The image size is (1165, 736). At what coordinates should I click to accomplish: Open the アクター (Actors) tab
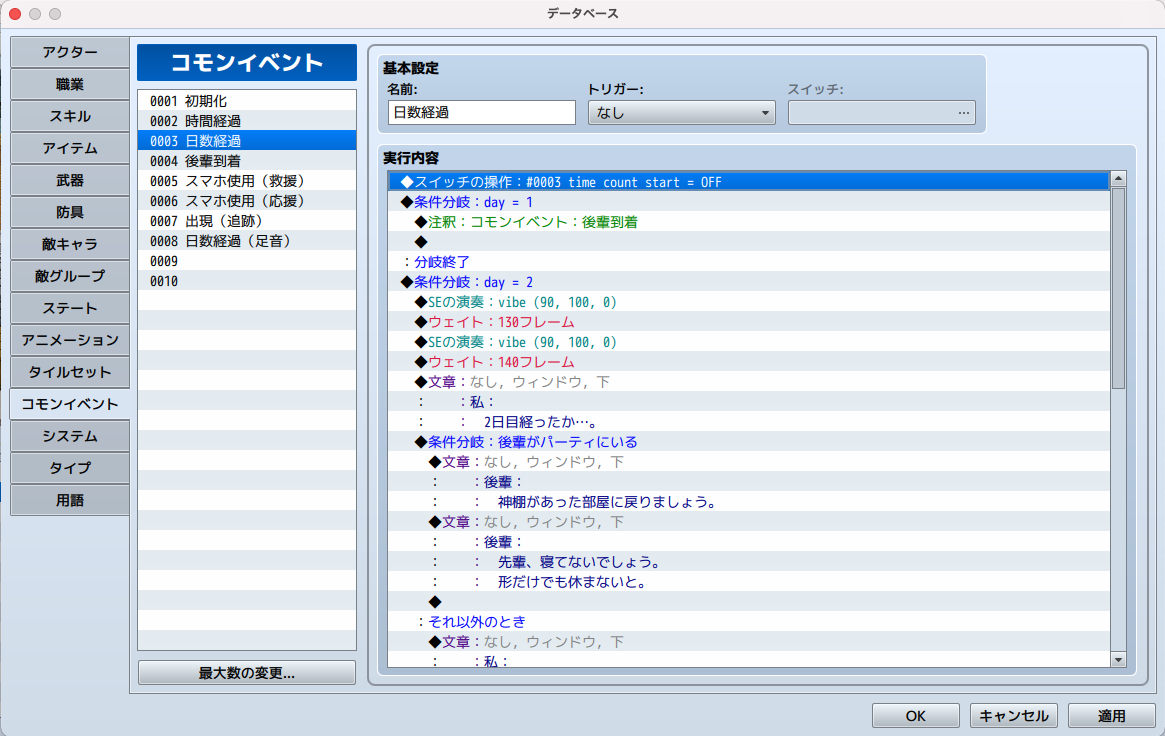pyautogui.click(x=70, y=52)
